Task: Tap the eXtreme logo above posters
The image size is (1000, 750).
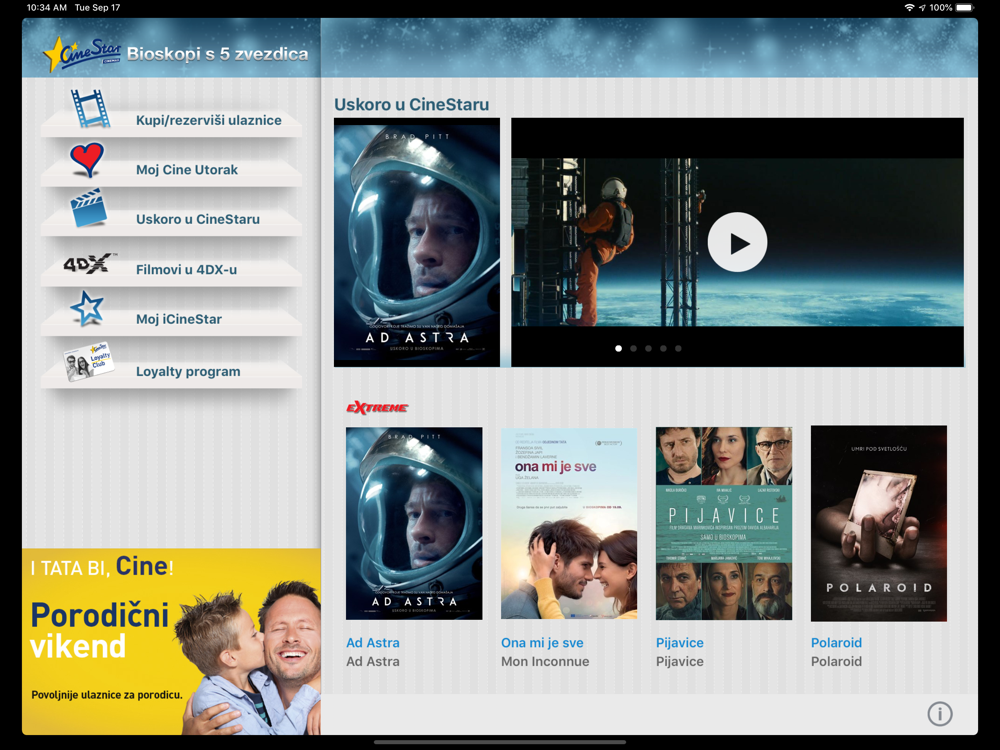Action: tap(377, 408)
